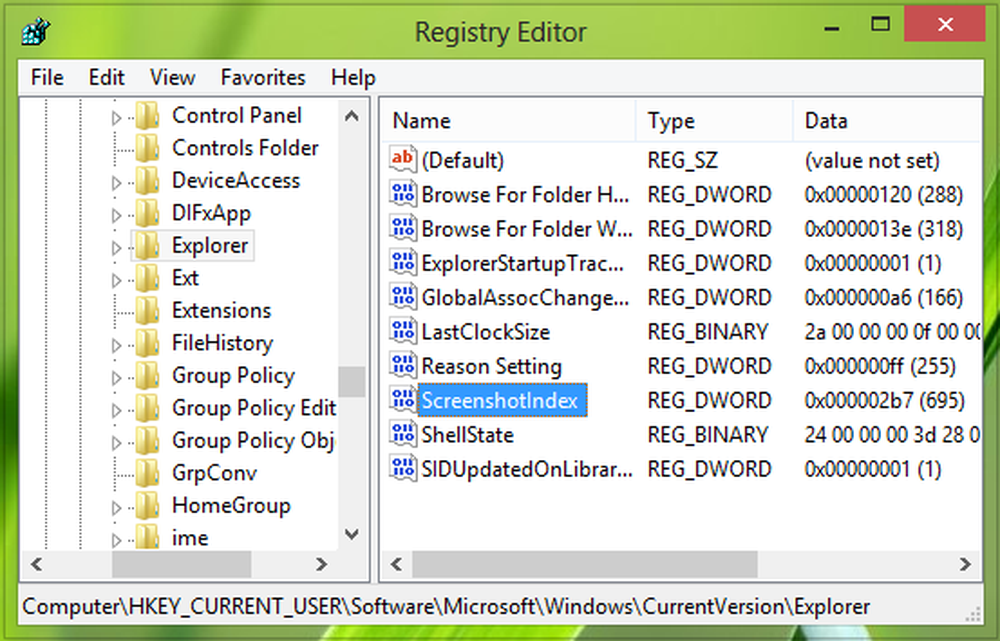The image size is (1000, 641).
Task: Click the DIFxApp folder icon
Action: [x=148, y=213]
